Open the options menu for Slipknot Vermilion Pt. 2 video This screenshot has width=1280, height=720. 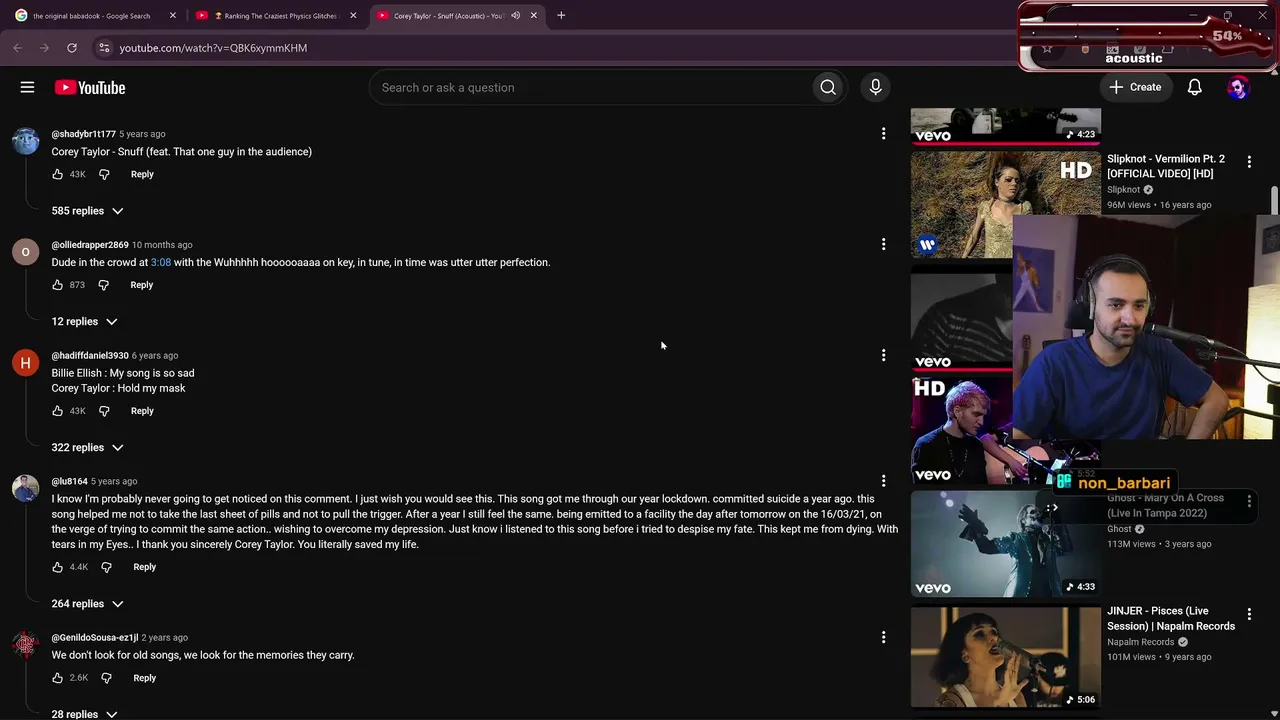(1249, 161)
